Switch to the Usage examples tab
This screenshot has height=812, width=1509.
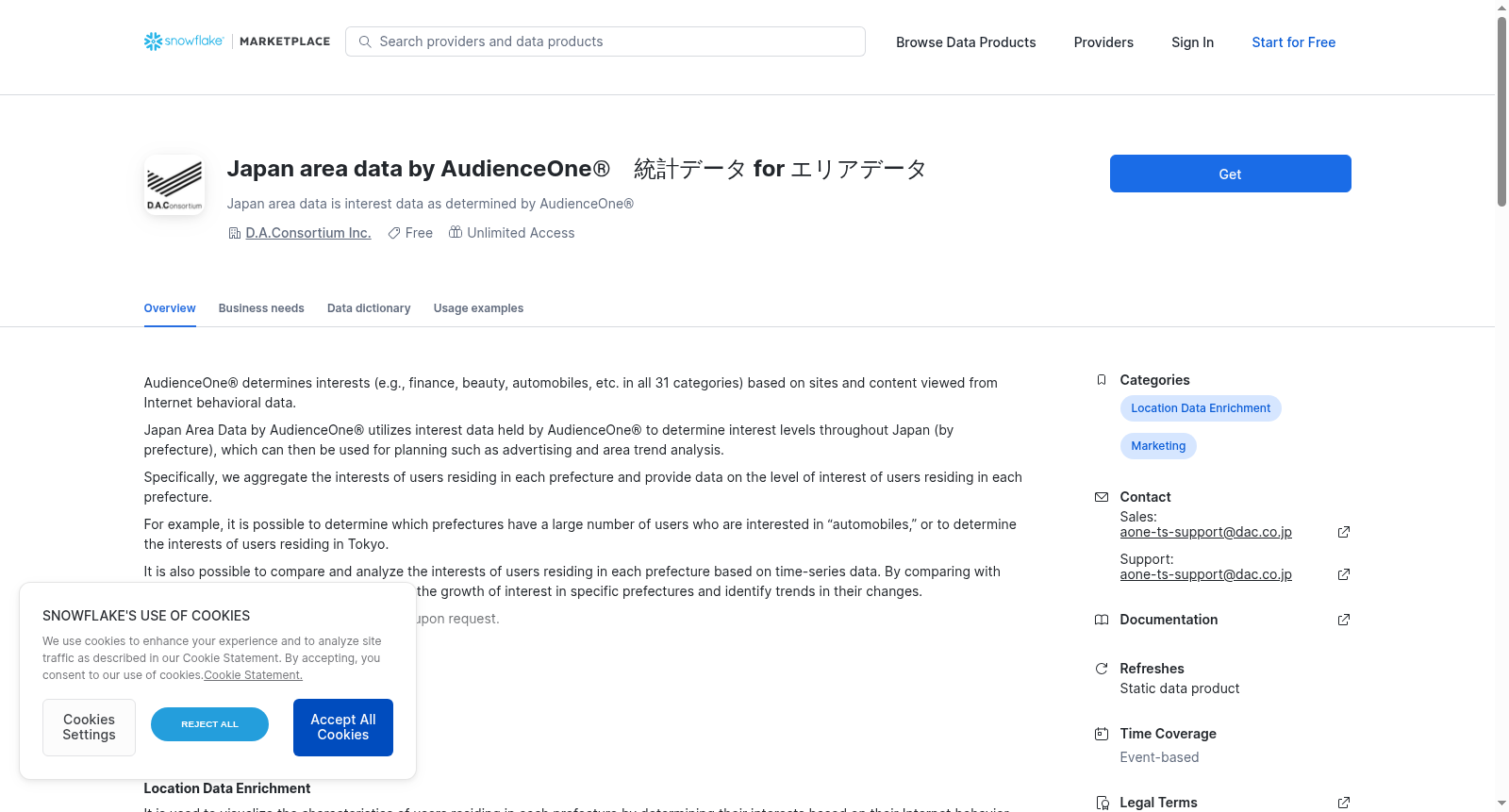tap(478, 308)
